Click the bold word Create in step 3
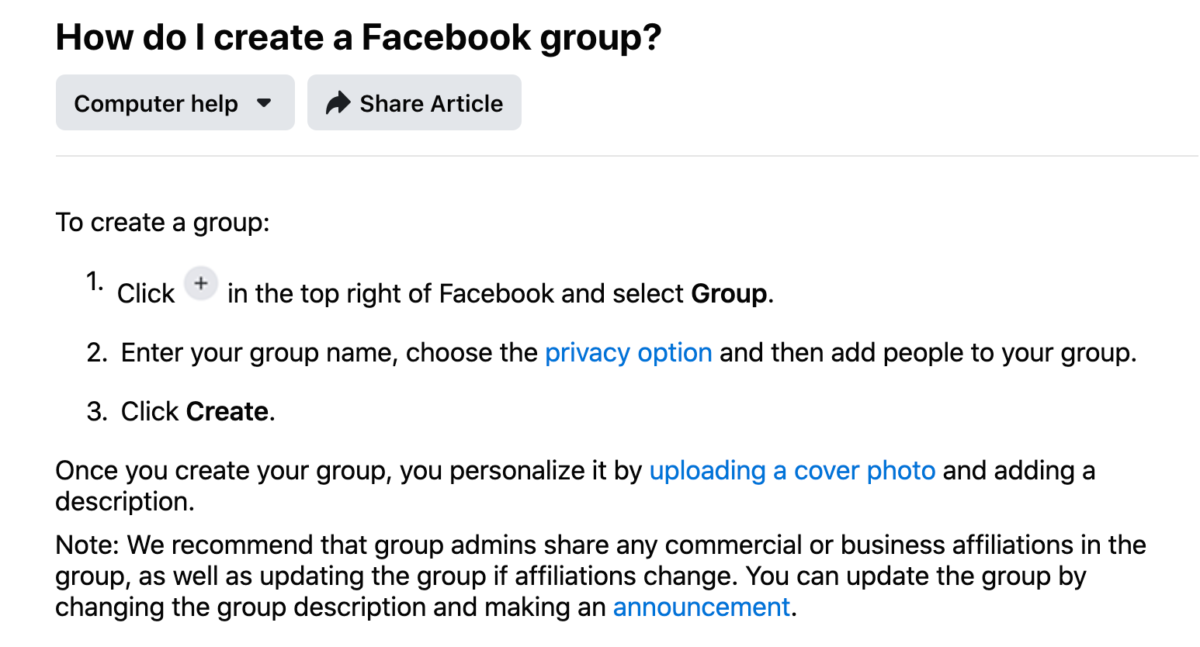Viewport: 1200px width, 647px height. click(x=227, y=412)
